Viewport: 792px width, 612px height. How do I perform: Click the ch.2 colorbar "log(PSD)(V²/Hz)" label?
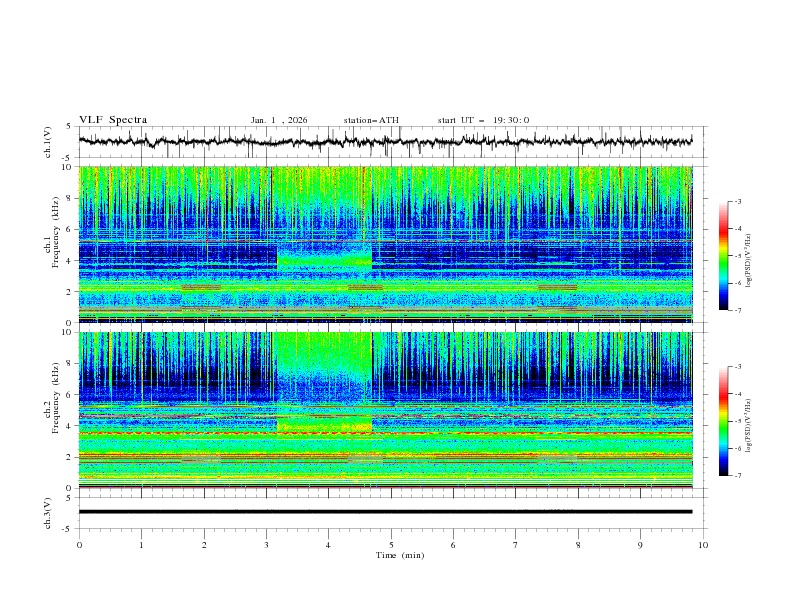click(749, 427)
